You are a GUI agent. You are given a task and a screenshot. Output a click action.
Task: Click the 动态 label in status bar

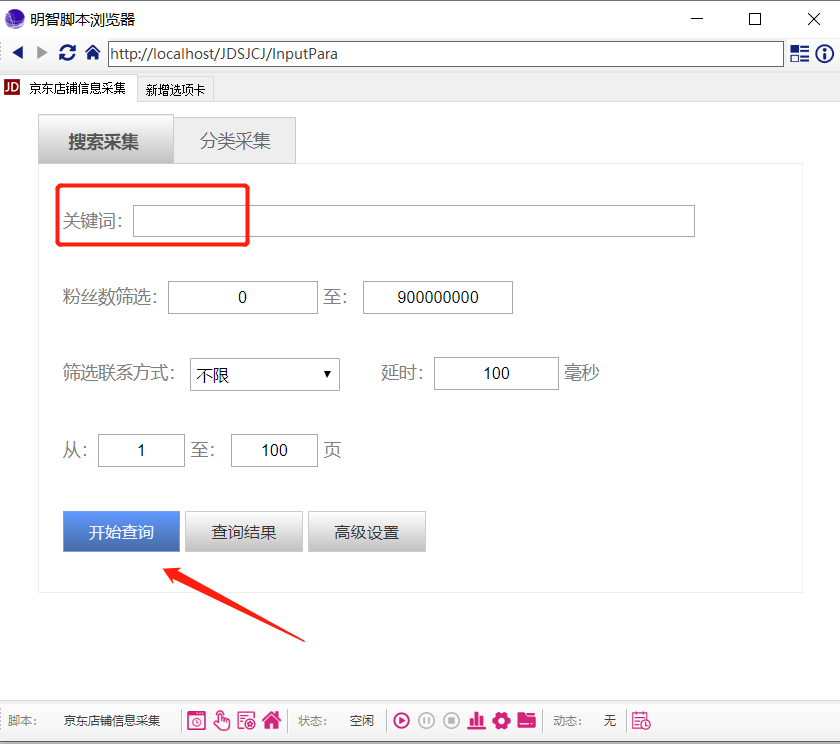pyautogui.click(x=567, y=721)
